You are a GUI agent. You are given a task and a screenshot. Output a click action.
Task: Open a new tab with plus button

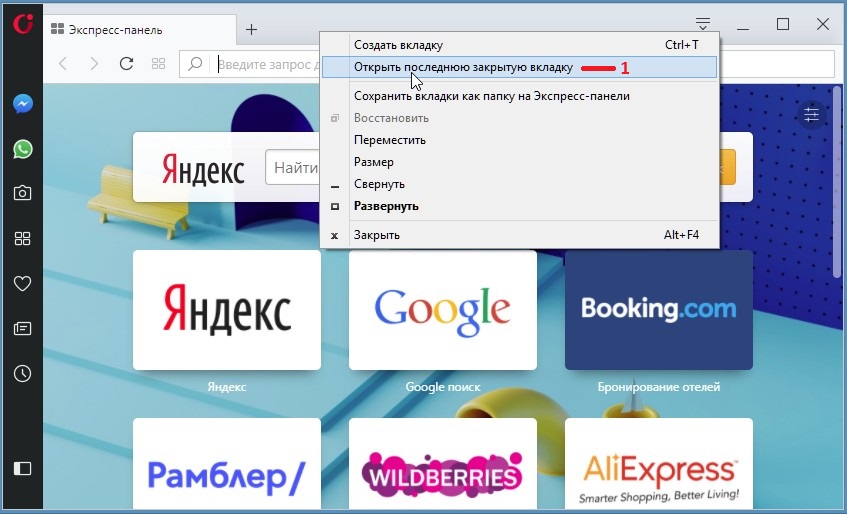(x=251, y=30)
